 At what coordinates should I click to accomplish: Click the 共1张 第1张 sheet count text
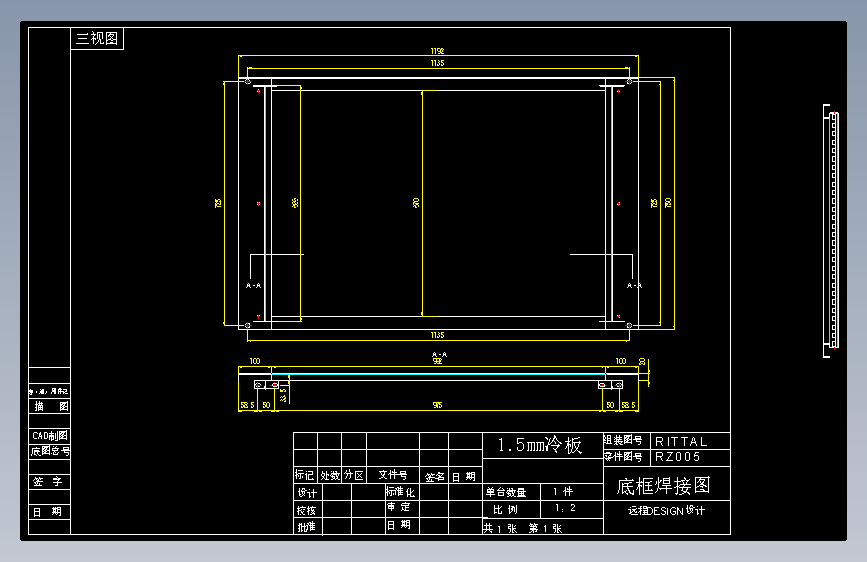click(x=523, y=528)
